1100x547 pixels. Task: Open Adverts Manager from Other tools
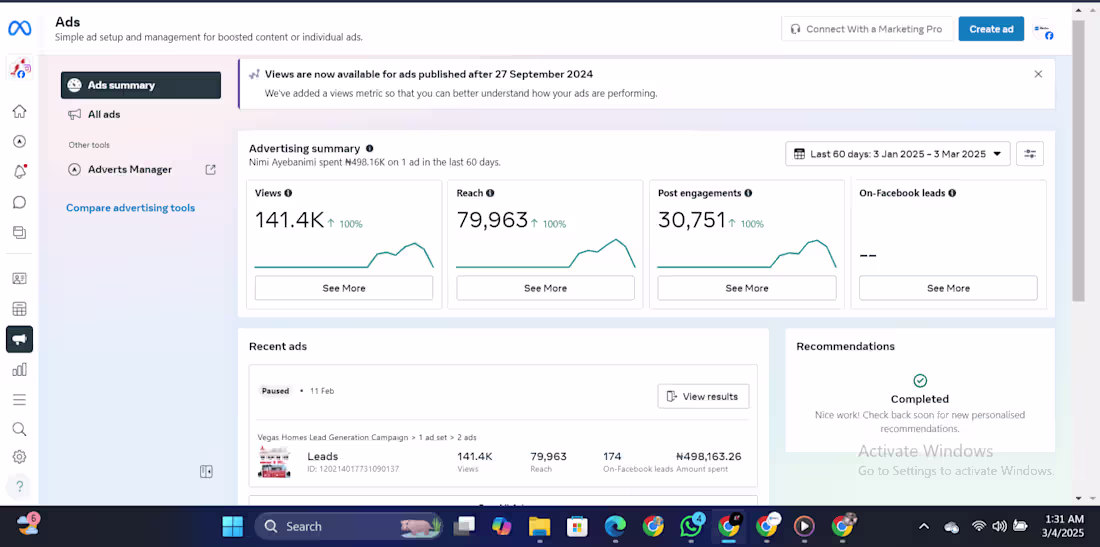point(130,170)
